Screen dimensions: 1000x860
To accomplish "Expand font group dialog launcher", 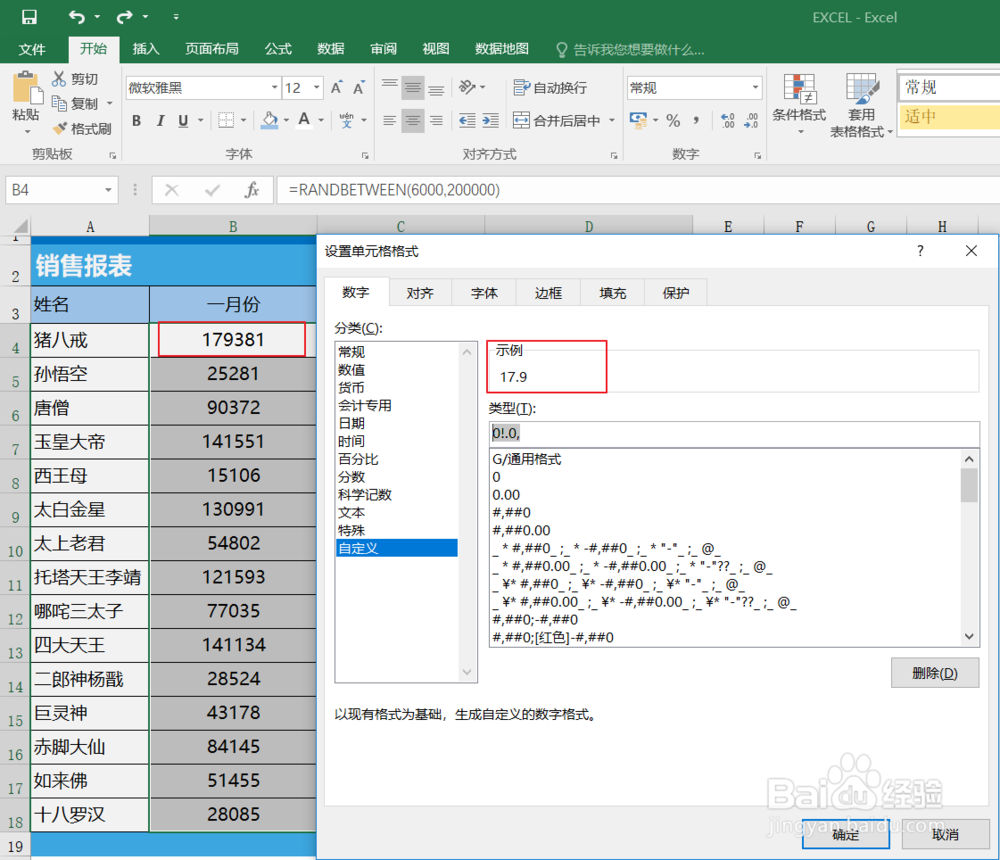I will coord(365,155).
